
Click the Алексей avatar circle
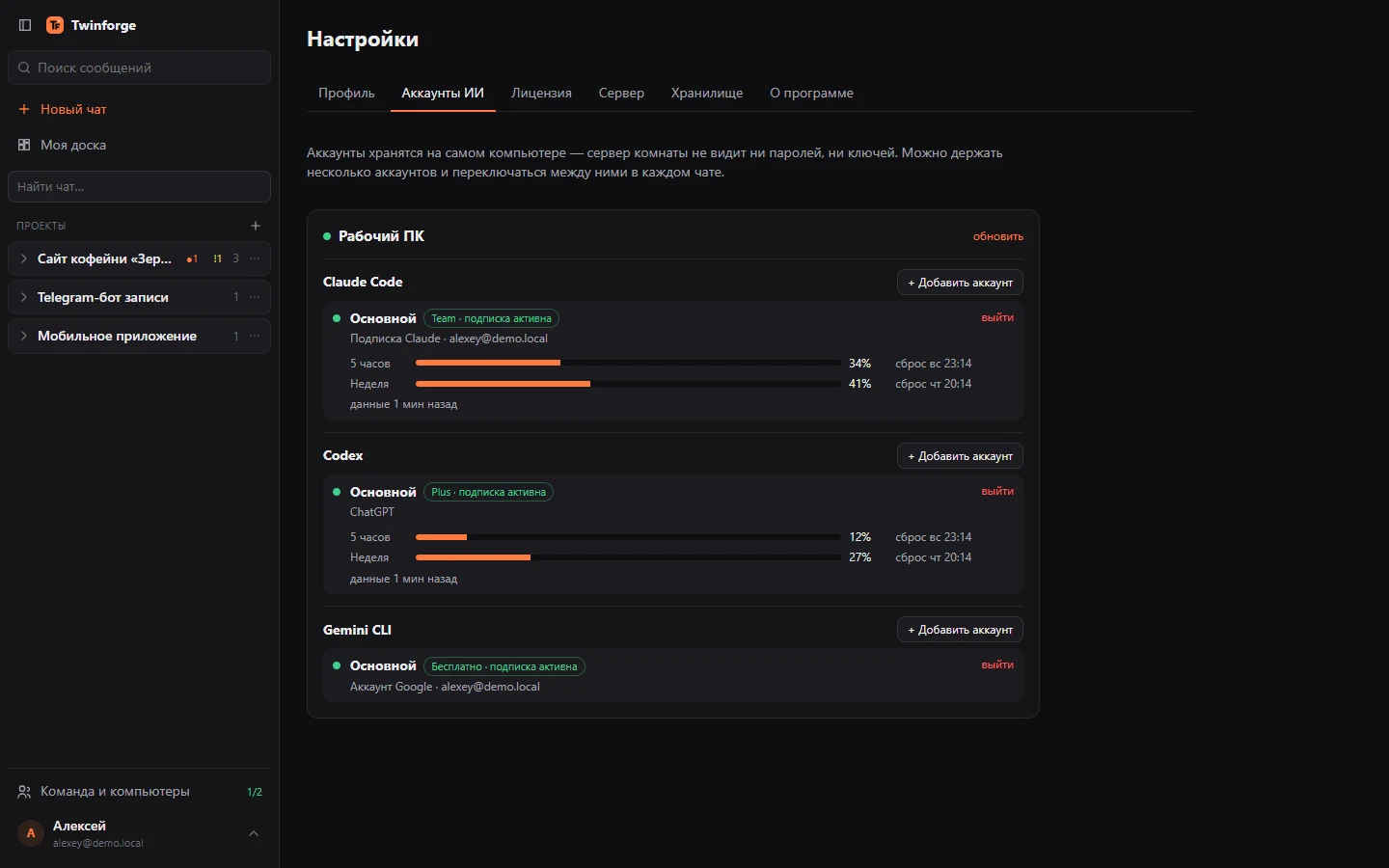(x=31, y=833)
